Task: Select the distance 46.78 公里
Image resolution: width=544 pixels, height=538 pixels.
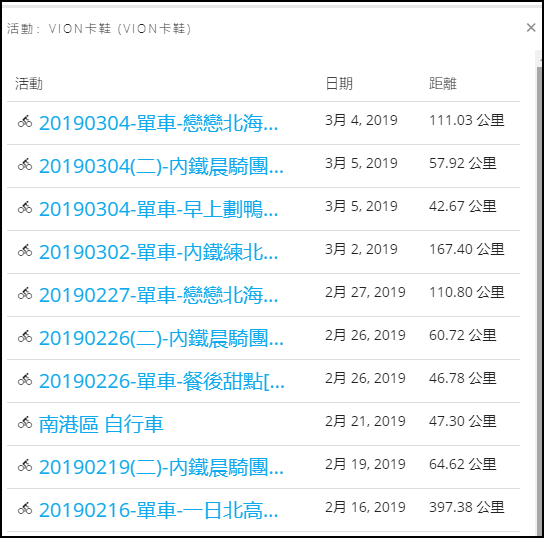Action: 463,378
